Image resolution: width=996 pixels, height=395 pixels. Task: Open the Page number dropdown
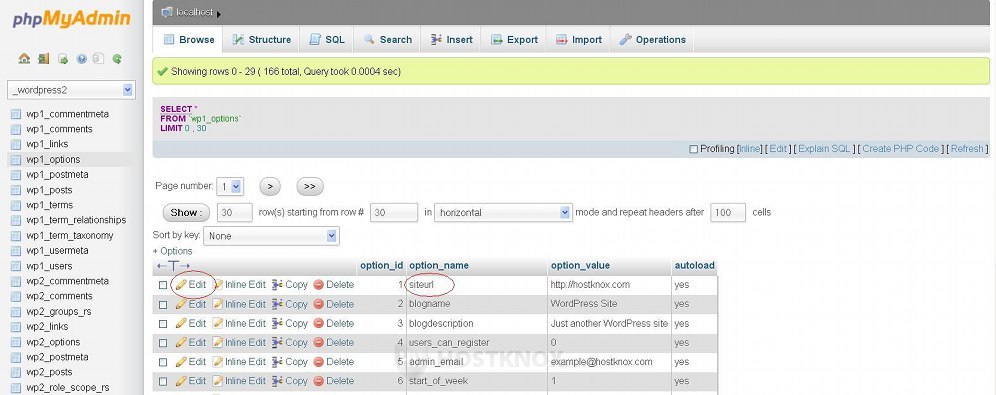[230, 187]
